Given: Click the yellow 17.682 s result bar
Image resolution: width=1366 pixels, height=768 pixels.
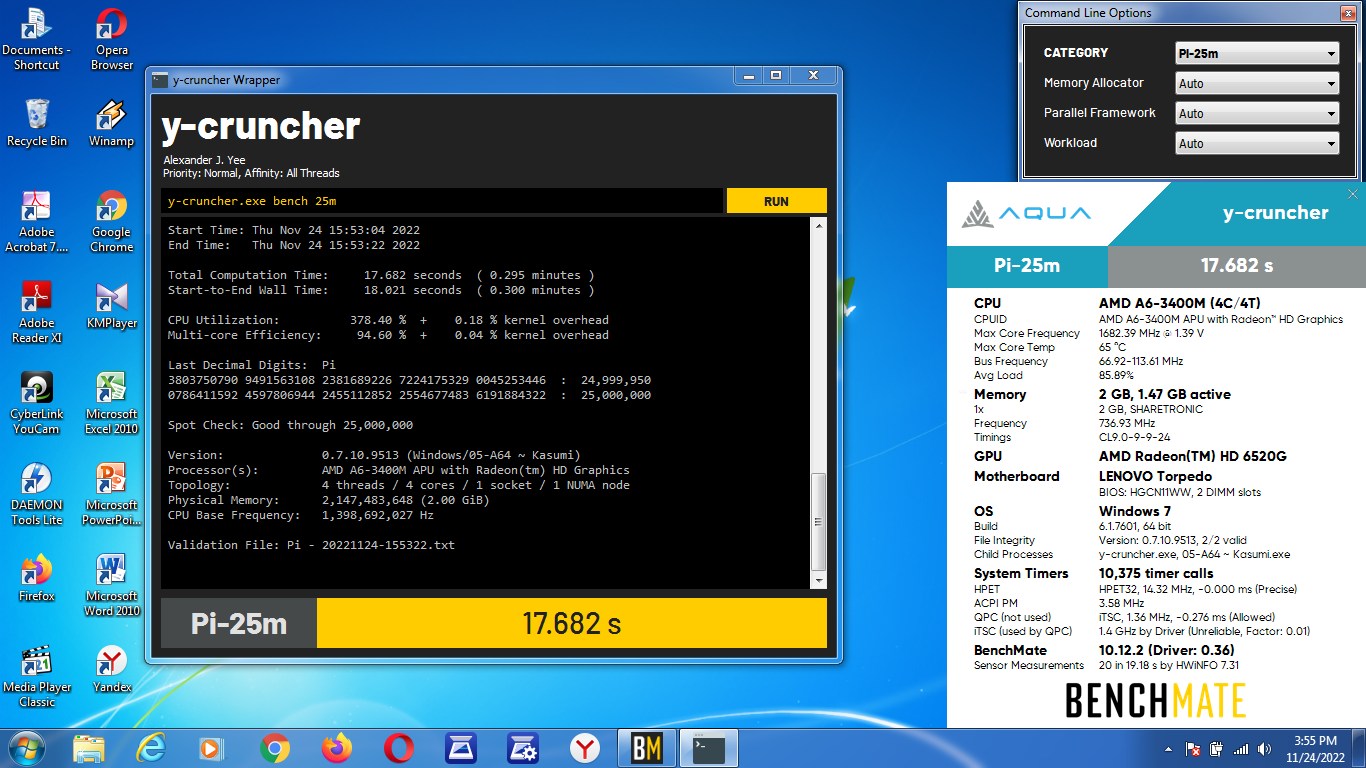Looking at the screenshot, I should tap(572, 623).
